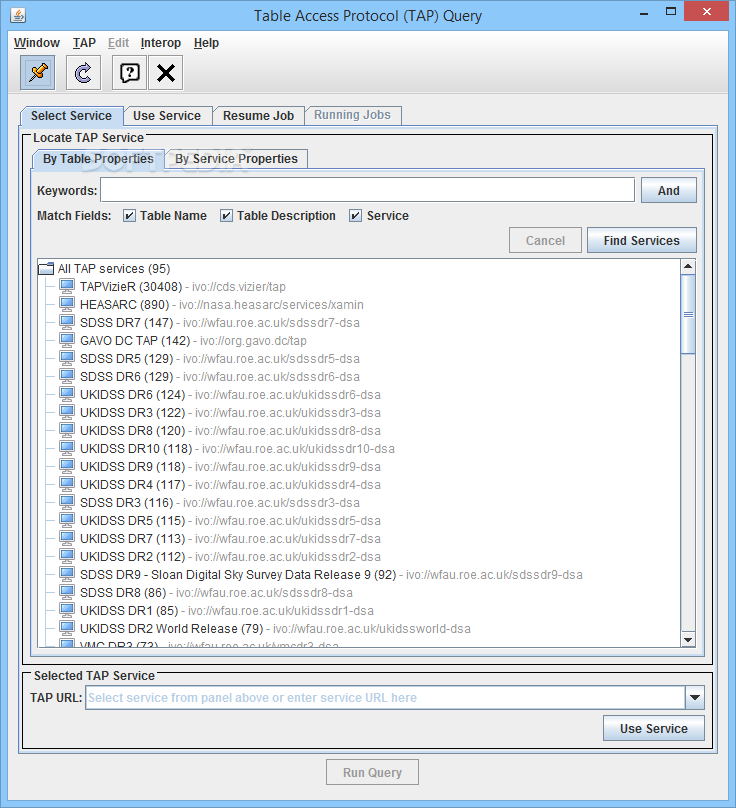Click the Cancel button
Image resolution: width=736 pixels, height=808 pixels.
pyautogui.click(x=545, y=240)
